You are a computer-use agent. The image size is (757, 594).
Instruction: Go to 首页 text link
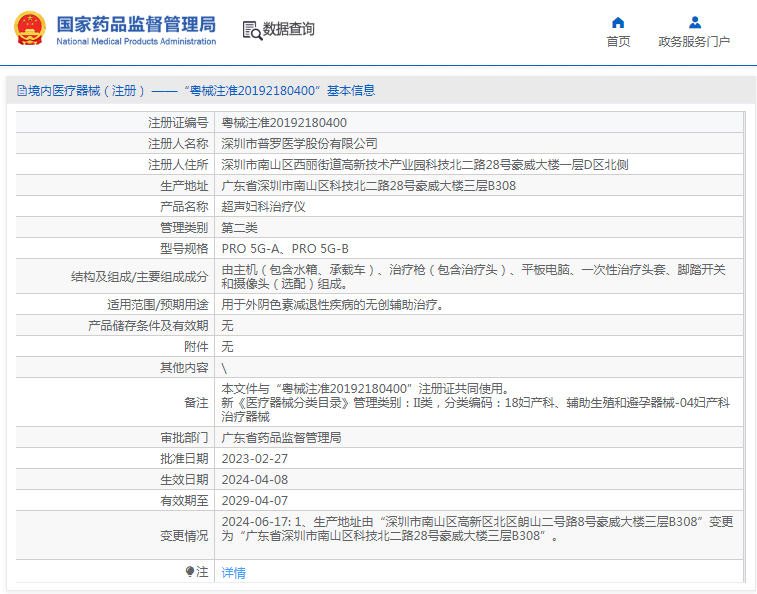pyautogui.click(x=618, y=42)
